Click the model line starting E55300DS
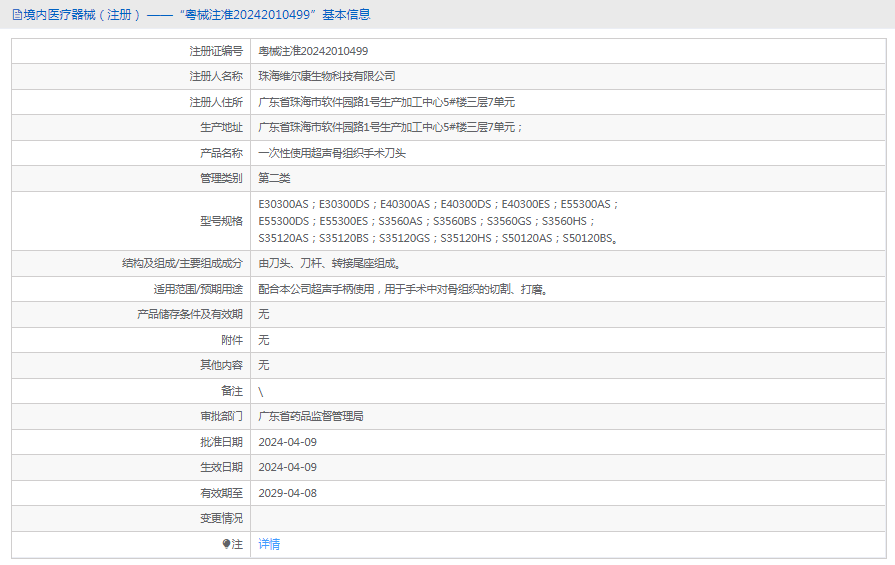 [x=426, y=221]
